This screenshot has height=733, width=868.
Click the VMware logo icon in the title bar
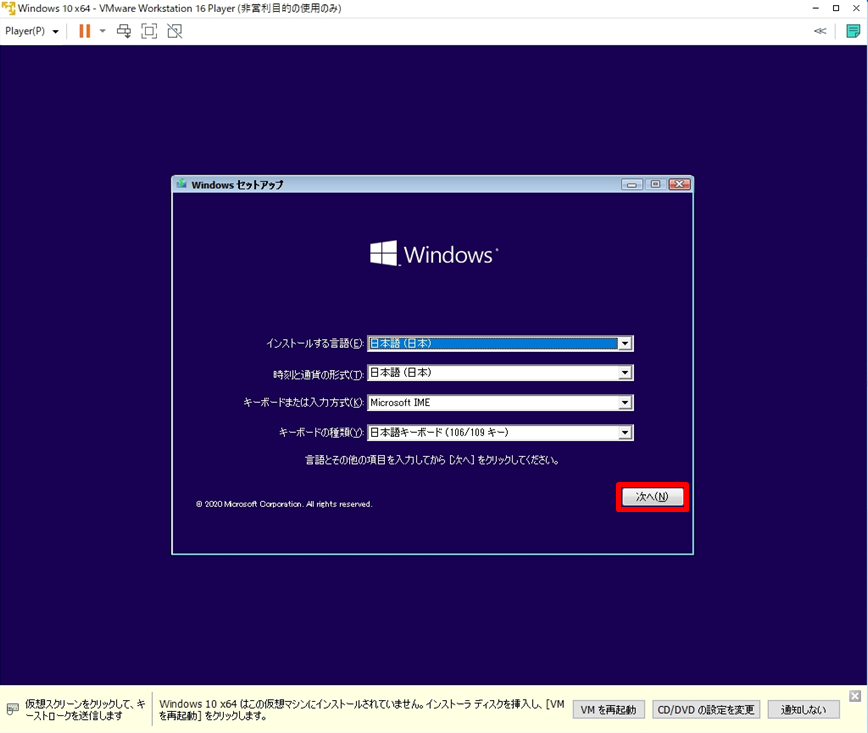8,8
